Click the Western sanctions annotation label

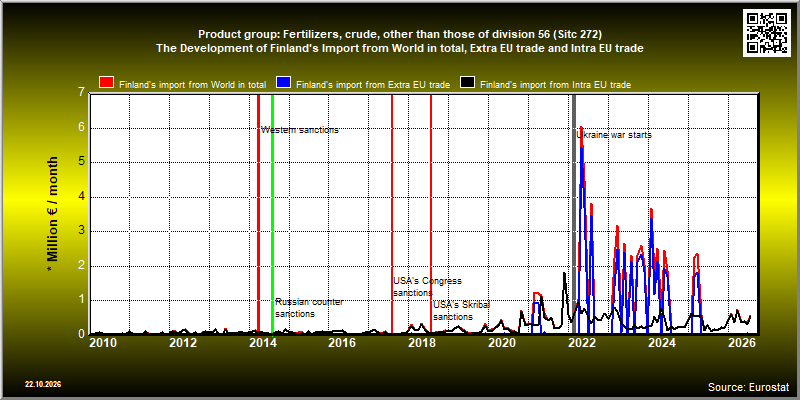(x=300, y=130)
